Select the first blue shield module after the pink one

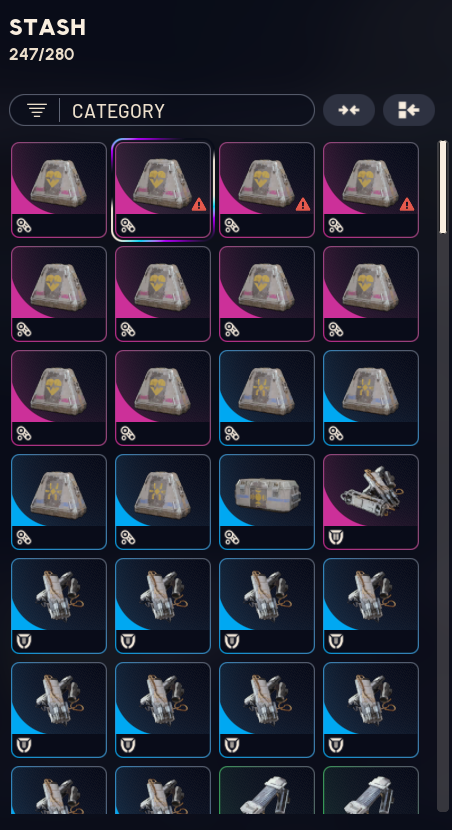[59, 606]
